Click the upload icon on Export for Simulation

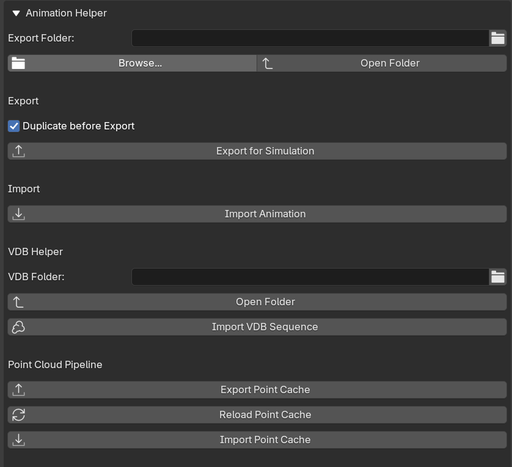19,151
